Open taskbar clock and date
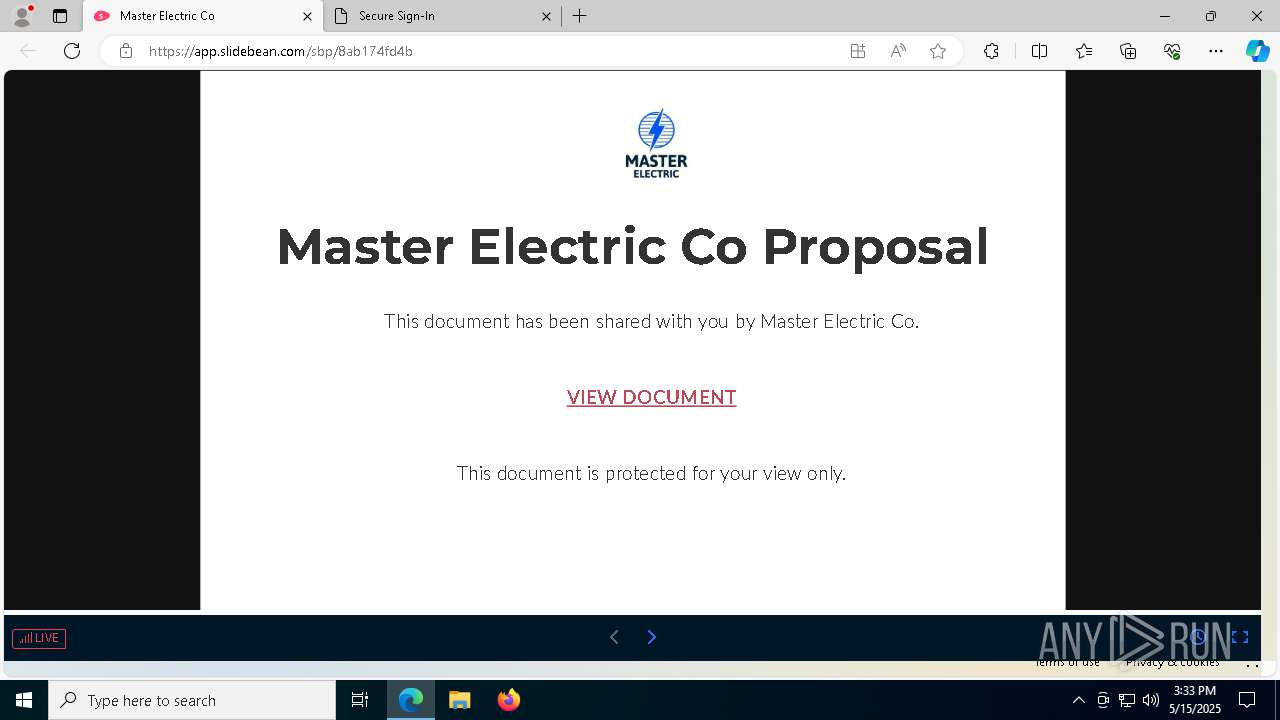 pos(1195,700)
